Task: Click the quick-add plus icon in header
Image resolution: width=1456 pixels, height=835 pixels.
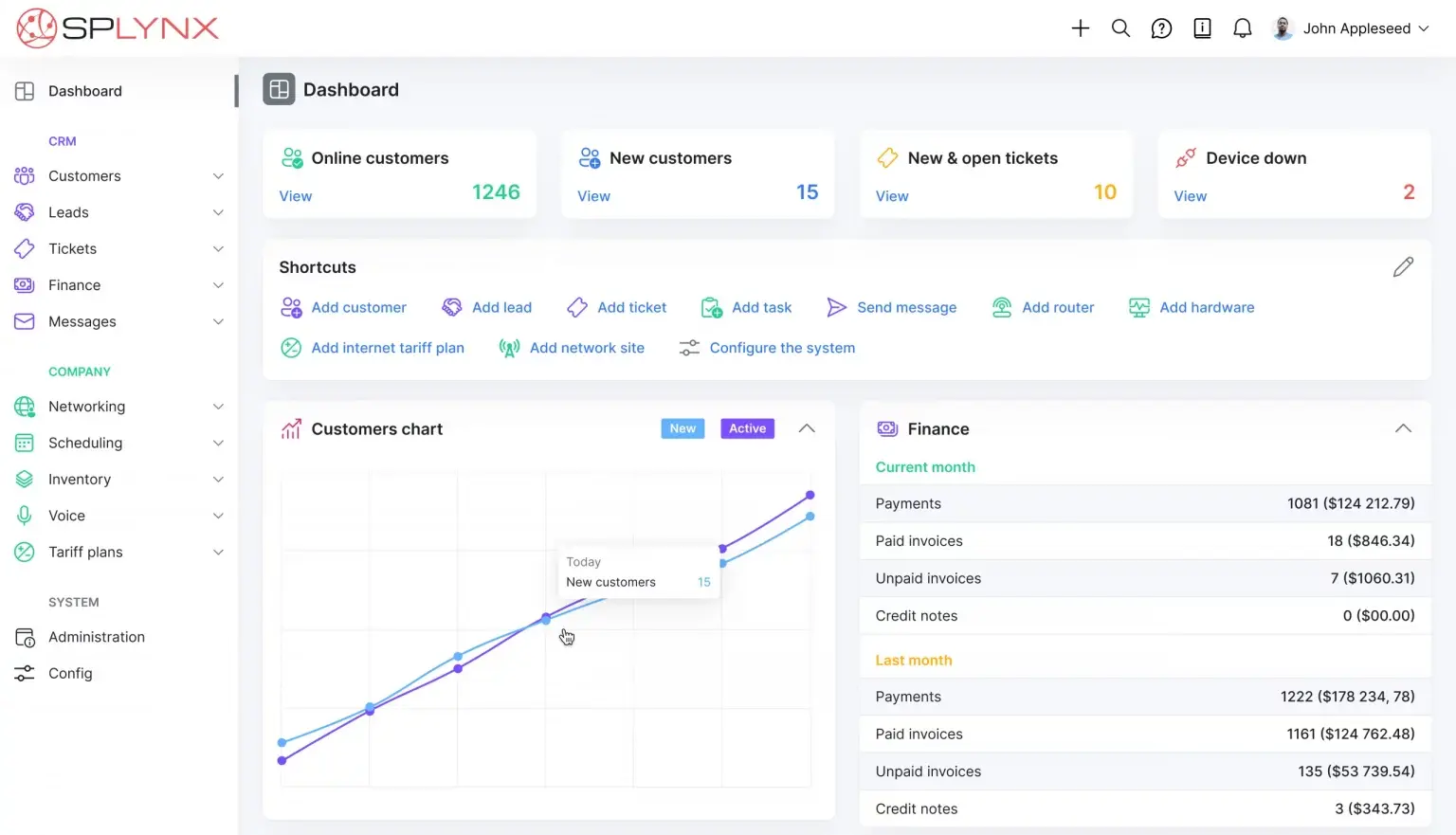Action: (x=1080, y=28)
